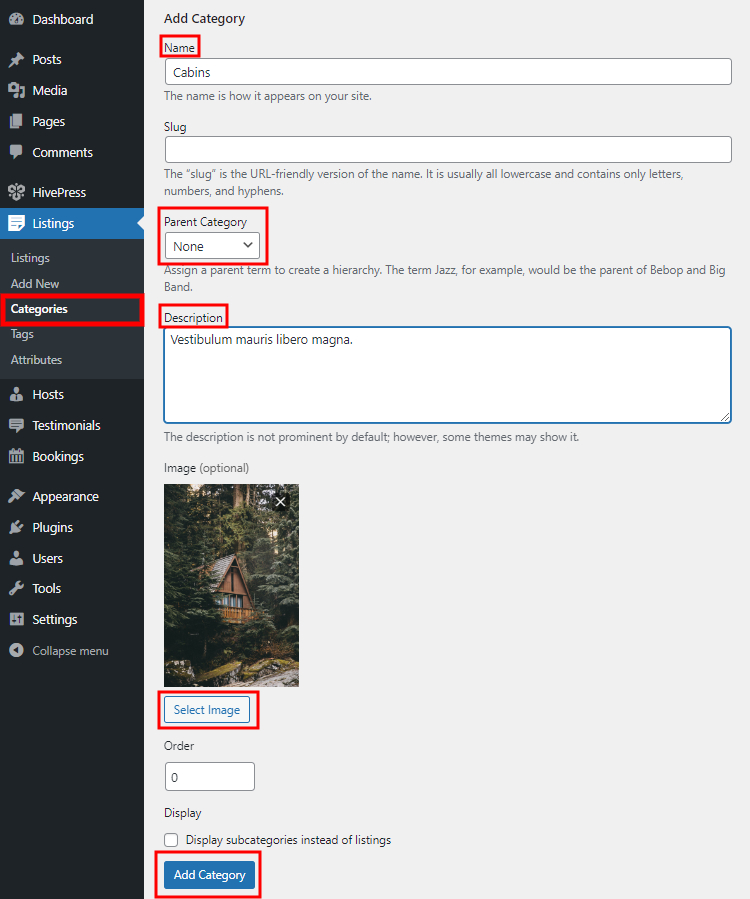
Task: Collapse the admin sidebar menu
Action: [x=72, y=650]
